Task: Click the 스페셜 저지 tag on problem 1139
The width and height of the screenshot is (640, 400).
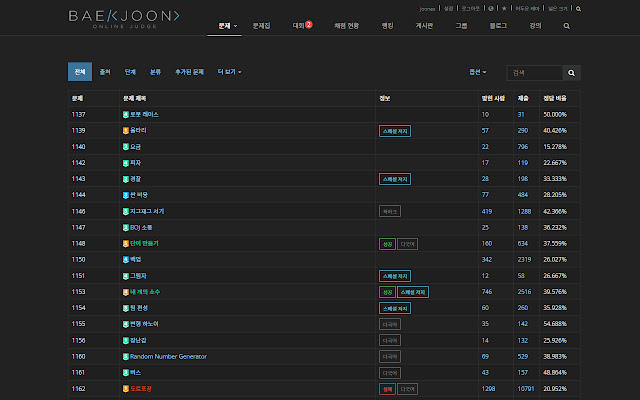Action: click(395, 131)
